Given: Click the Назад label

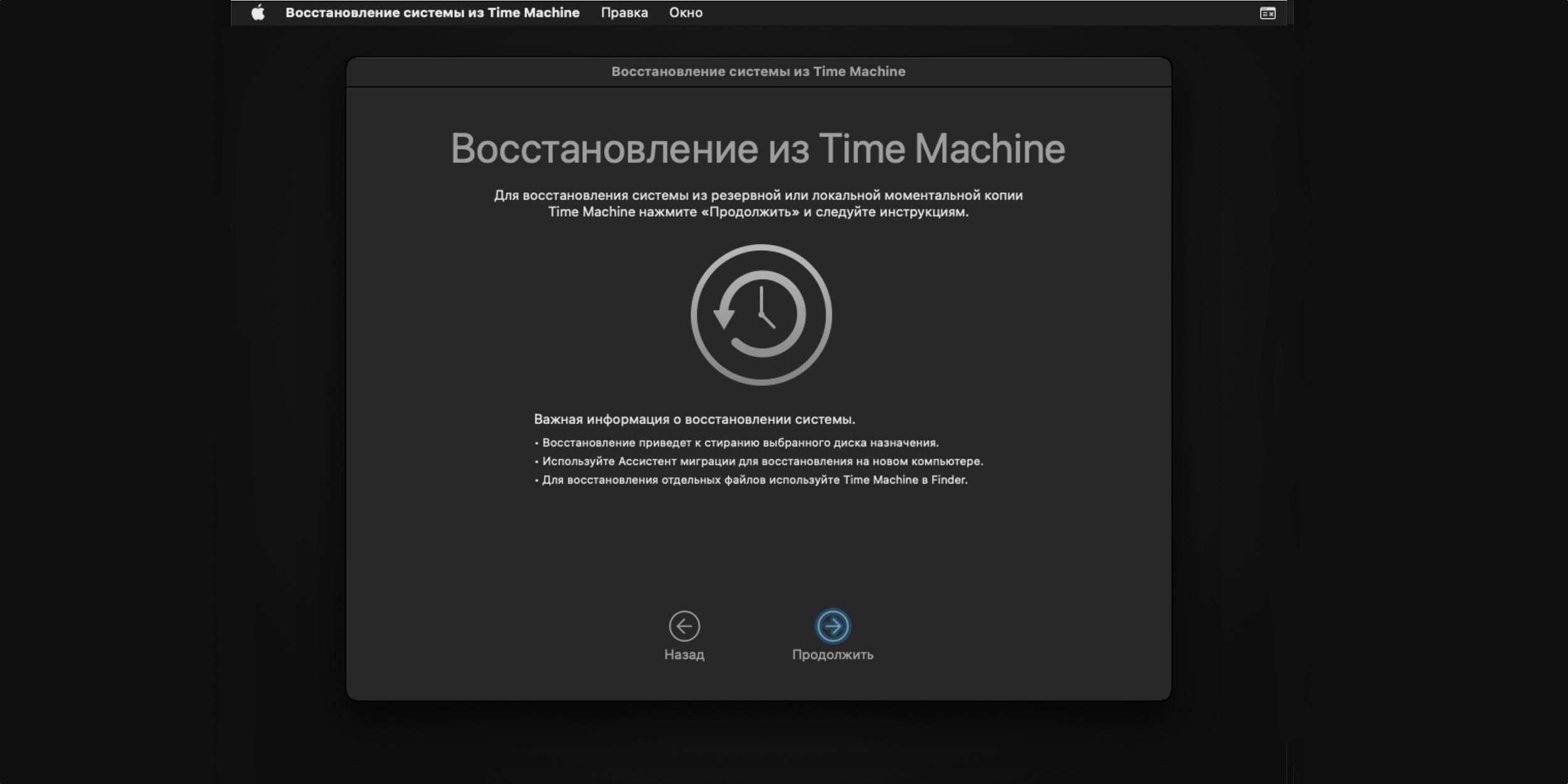Looking at the screenshot, I should coord(684,655).
